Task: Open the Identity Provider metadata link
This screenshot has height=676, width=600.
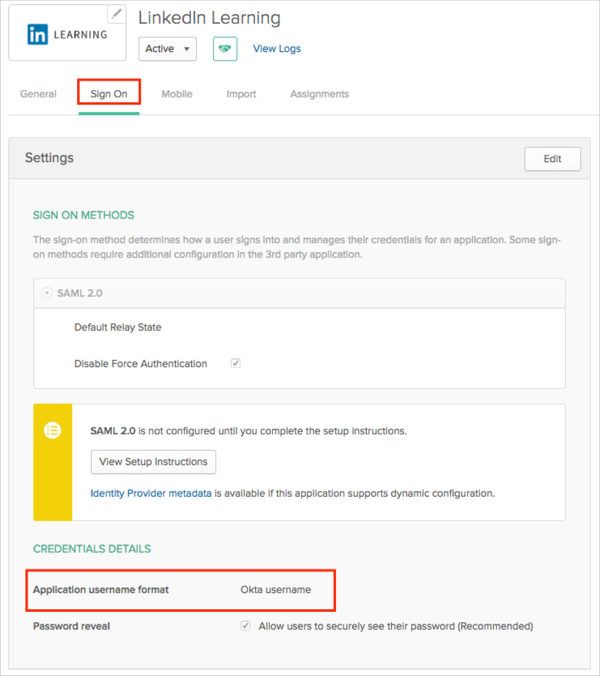Action: tap(151, 493)
